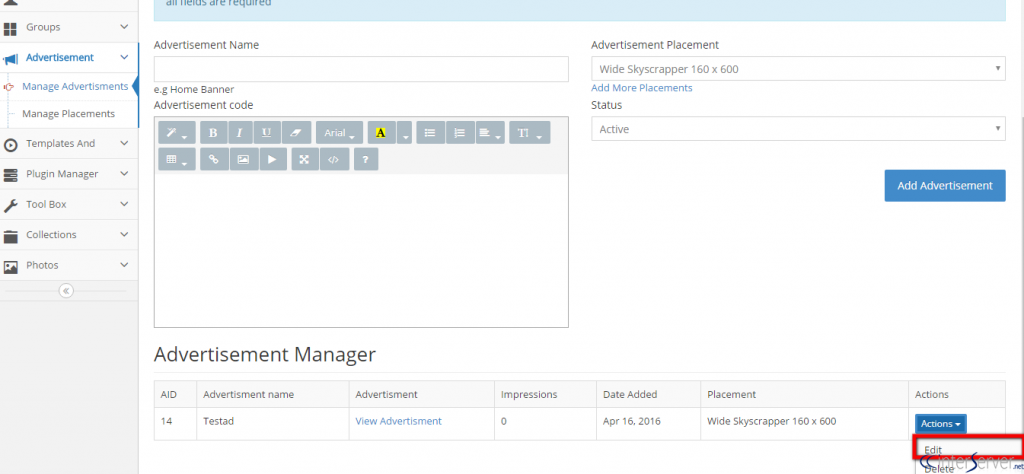Click AID value 14 in the table
The height and width of the screenshot is (474, 1024).
(x=166, y=421)
